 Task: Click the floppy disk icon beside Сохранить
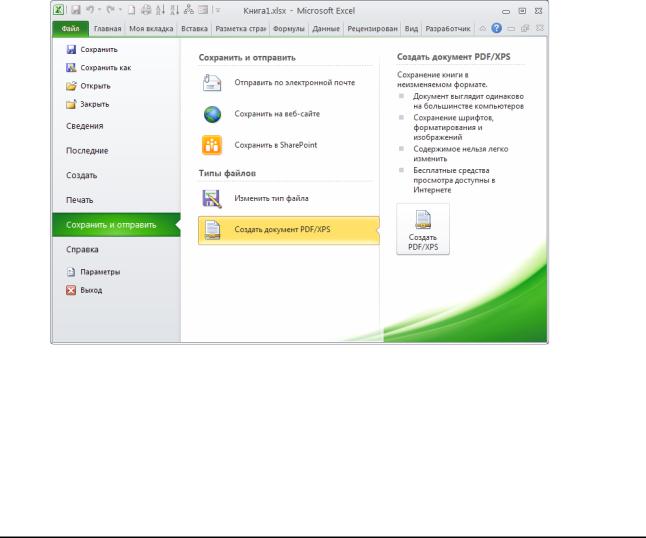71,49
